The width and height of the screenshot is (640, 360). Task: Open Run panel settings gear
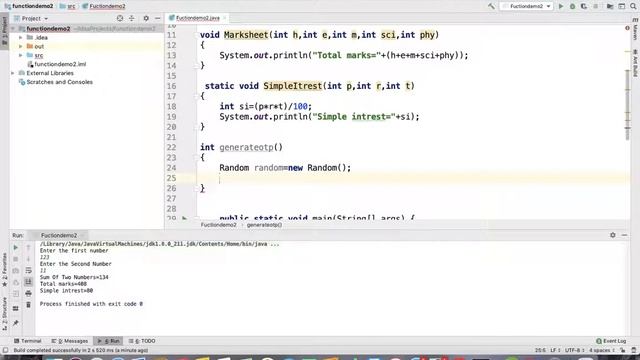(x=613, y=235)
